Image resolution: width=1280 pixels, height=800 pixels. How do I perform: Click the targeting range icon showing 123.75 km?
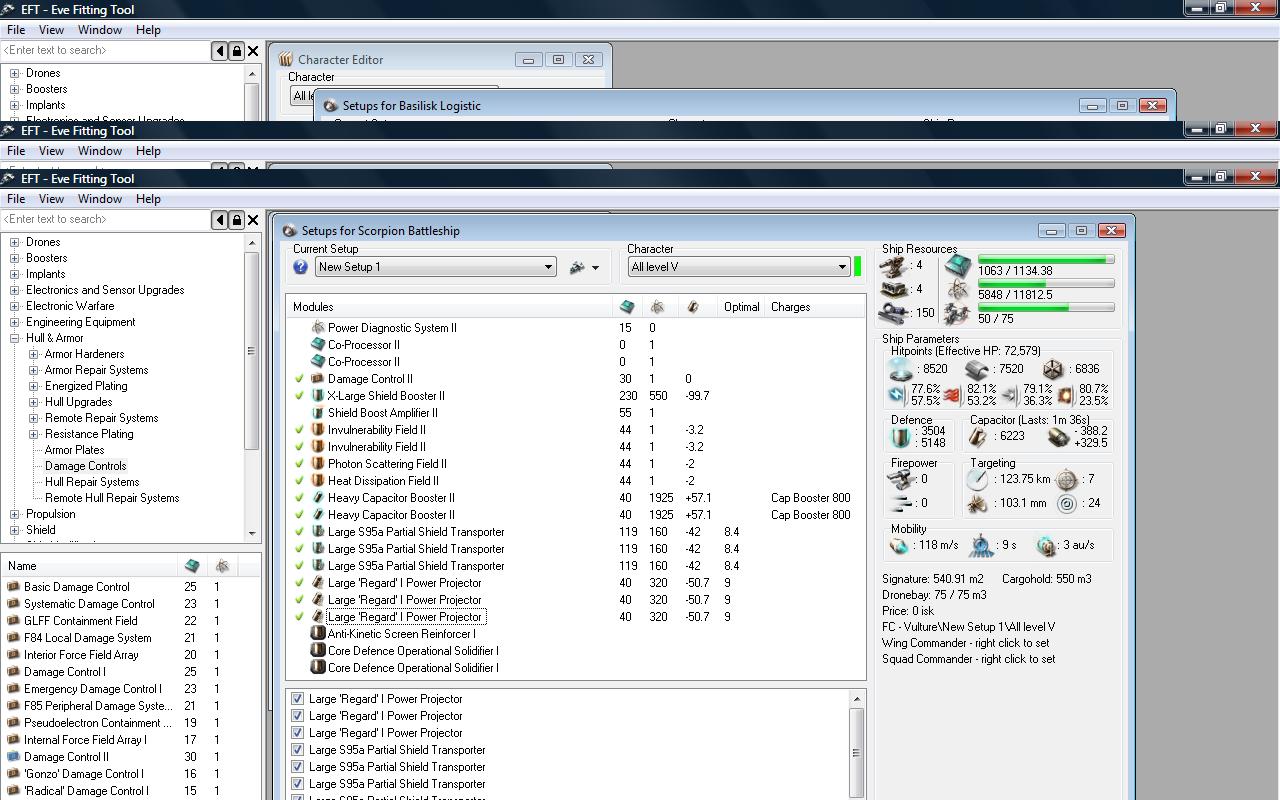[x=978, y=480]
